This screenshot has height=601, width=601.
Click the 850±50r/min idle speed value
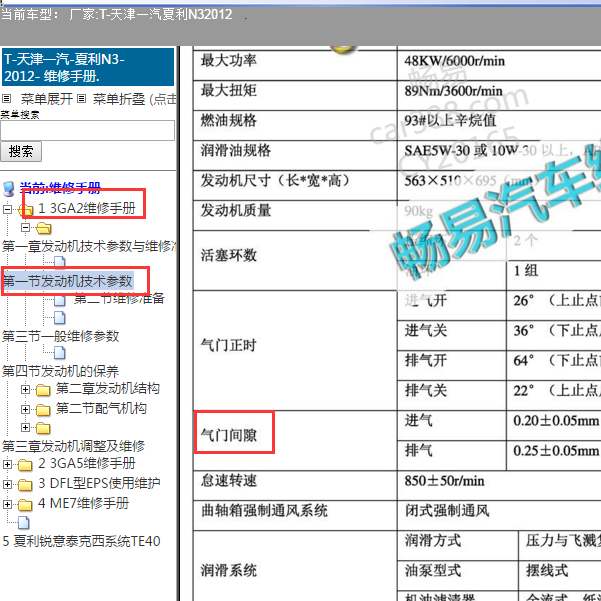[x=444, y=481]
